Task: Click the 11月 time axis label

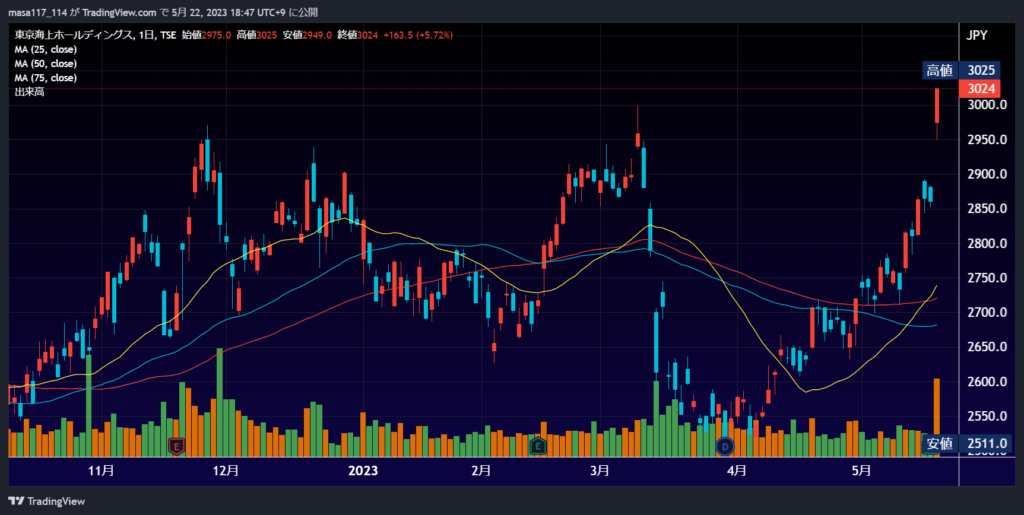Action: coord(101,471)
